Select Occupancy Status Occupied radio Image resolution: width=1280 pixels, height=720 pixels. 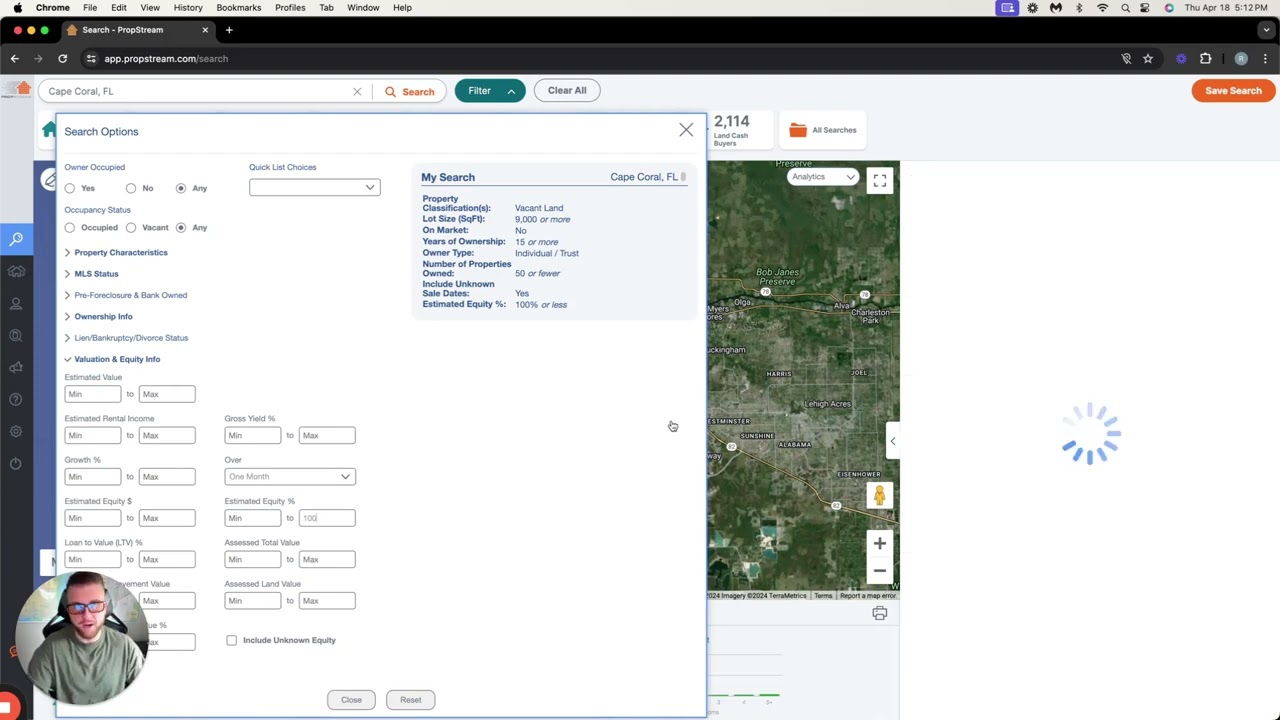70,228
